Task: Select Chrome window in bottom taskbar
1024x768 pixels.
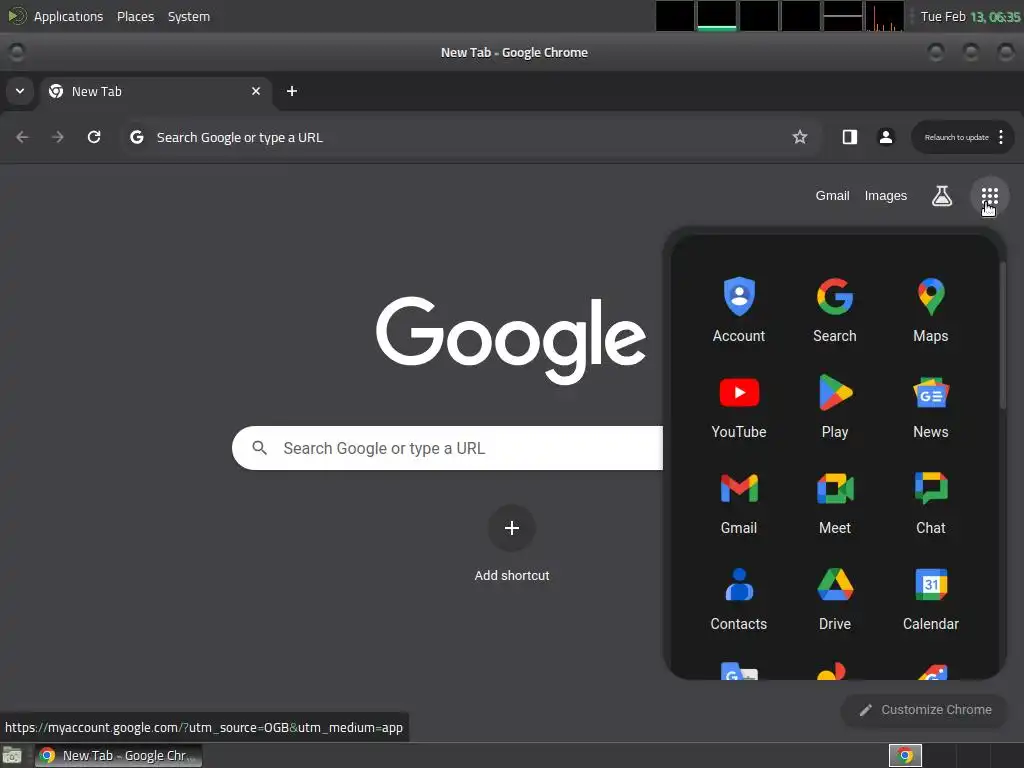Action: click(118, 756)
